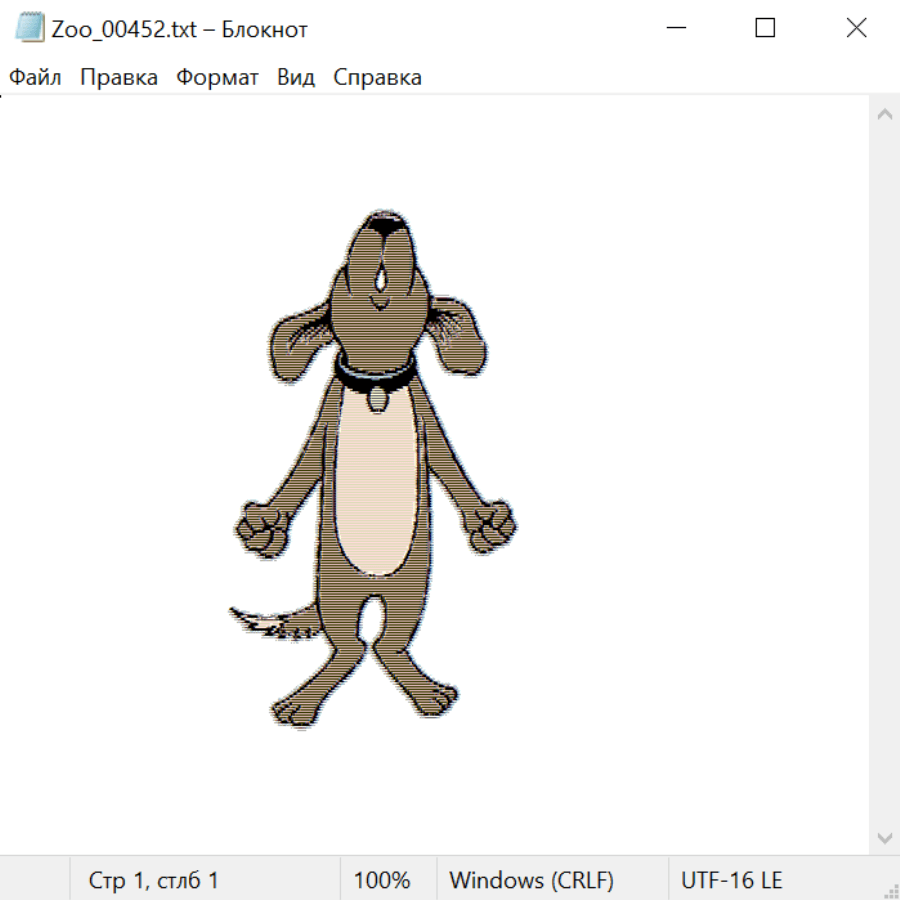Maximize the Notepad window
900x900 pixels.
click(x=765, y=28)
